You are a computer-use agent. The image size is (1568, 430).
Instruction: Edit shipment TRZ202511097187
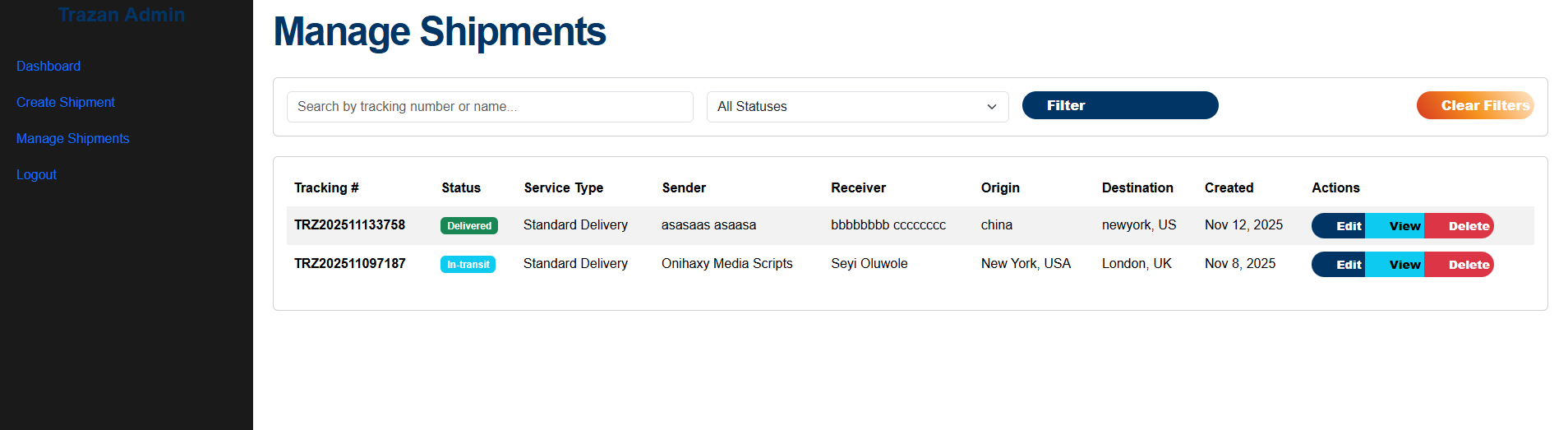coord(1340,265)
